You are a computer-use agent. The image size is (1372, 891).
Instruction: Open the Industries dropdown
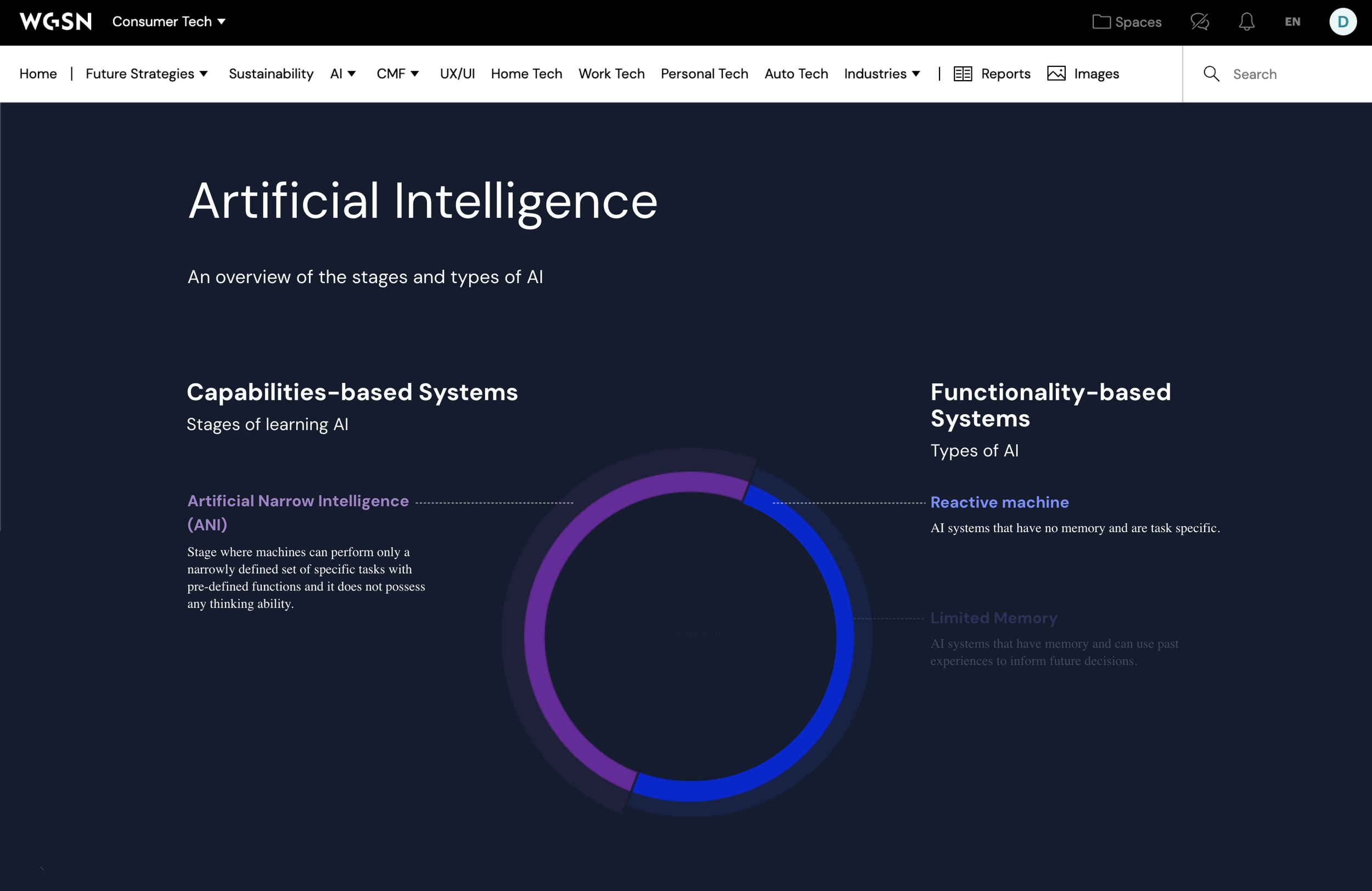pos(881,74)
